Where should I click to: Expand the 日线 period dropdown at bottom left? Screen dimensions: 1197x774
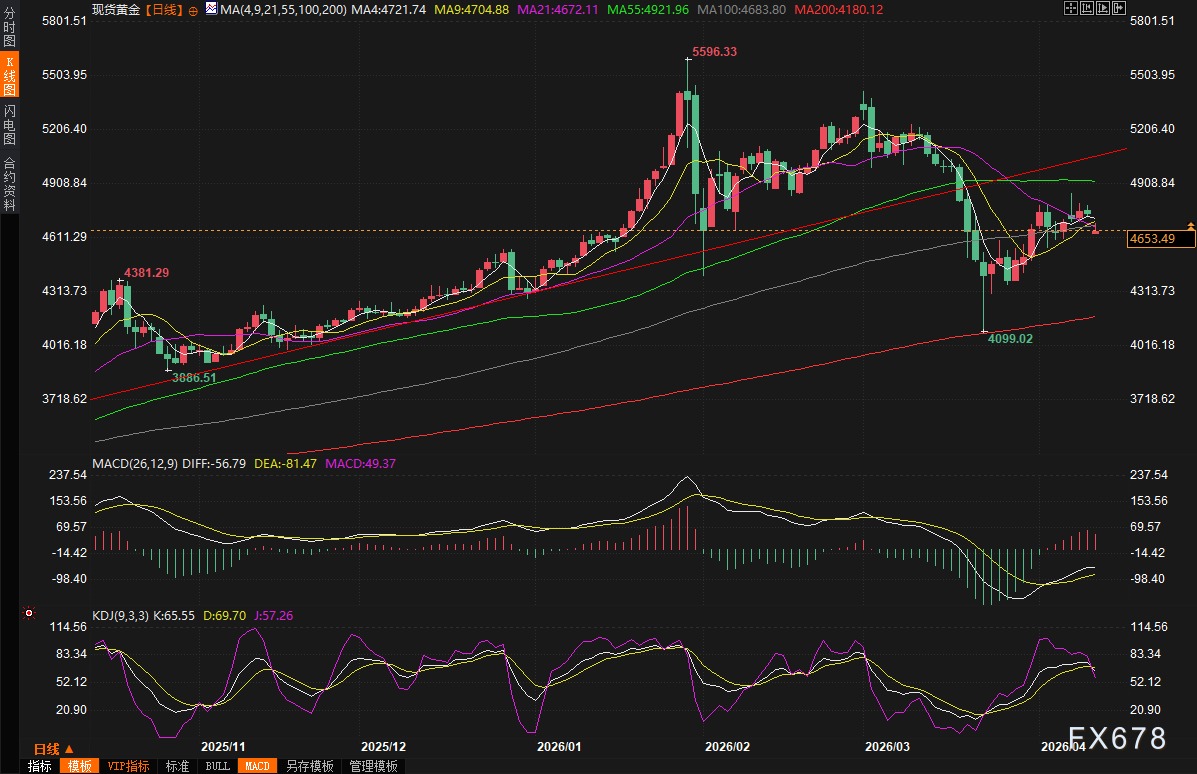[54, 749]
